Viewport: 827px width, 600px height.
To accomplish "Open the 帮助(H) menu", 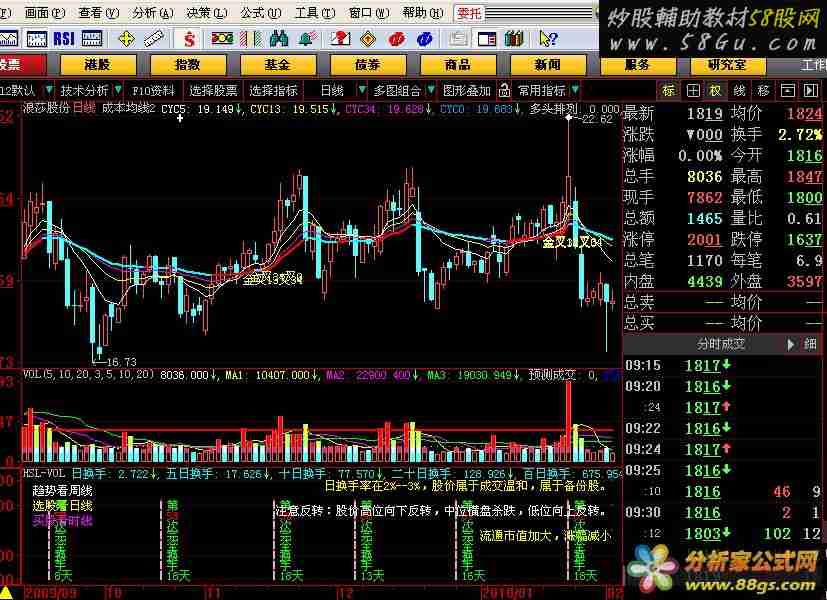I will [x=423, y=13].
